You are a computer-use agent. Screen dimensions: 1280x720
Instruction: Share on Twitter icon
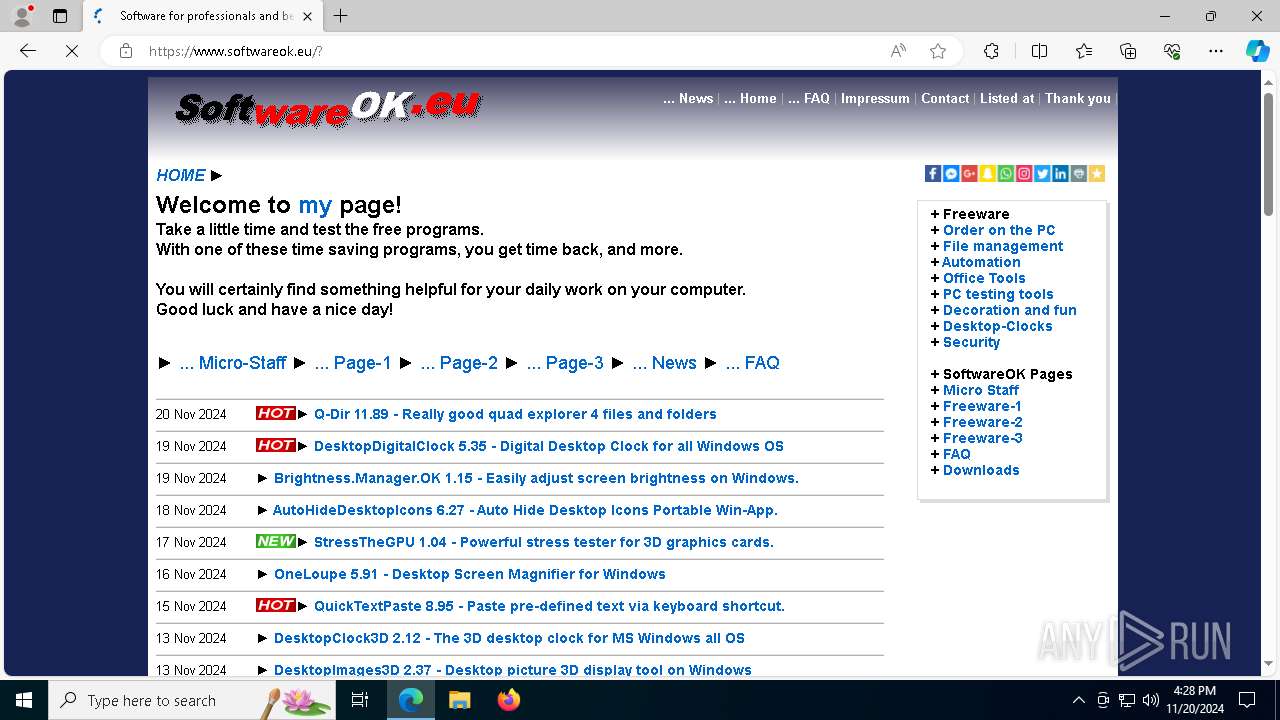1042,174
